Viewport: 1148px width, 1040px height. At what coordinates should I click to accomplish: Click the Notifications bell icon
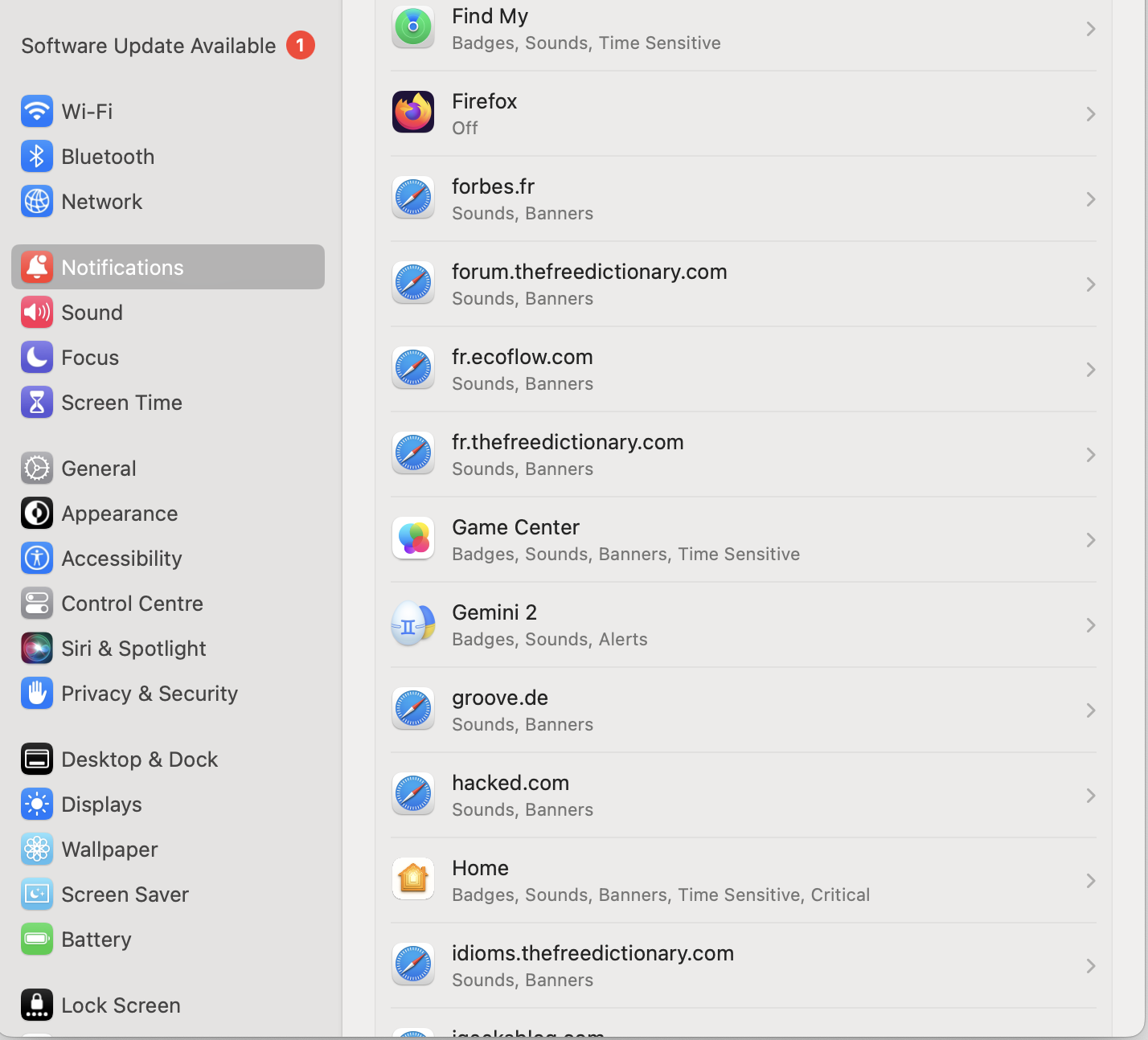[x=37, y=267]
